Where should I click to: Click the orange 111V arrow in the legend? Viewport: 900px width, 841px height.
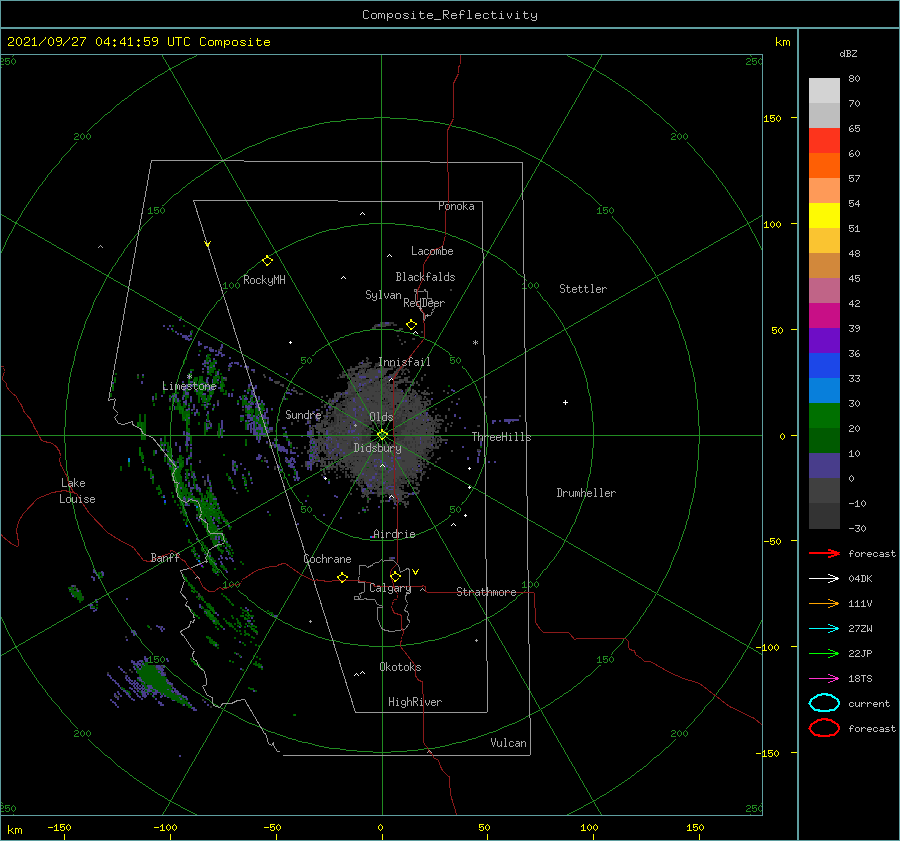824,603
